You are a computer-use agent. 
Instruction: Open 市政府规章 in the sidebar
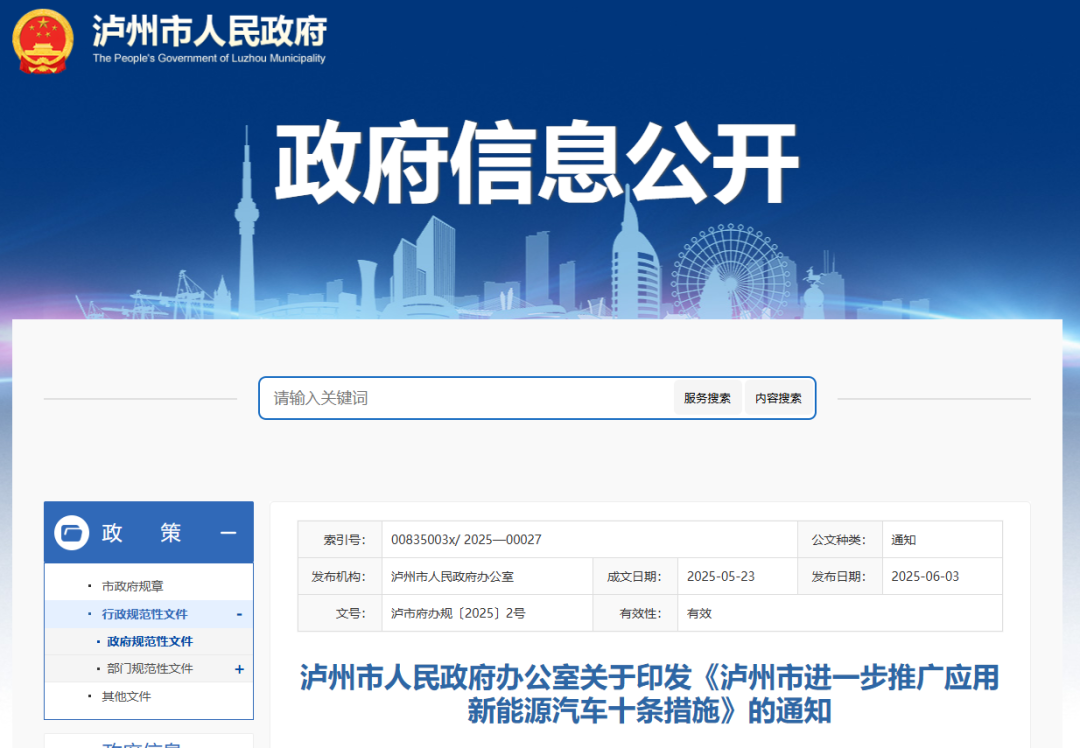[x=132, y=586]
